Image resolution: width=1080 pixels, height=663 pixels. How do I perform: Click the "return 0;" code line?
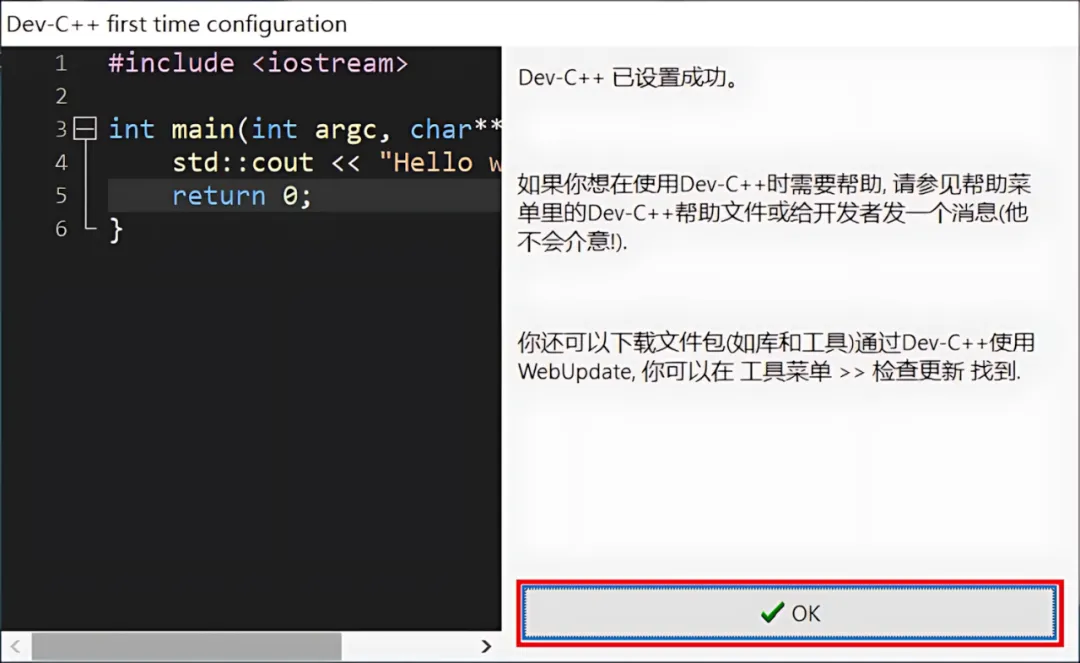242,196
